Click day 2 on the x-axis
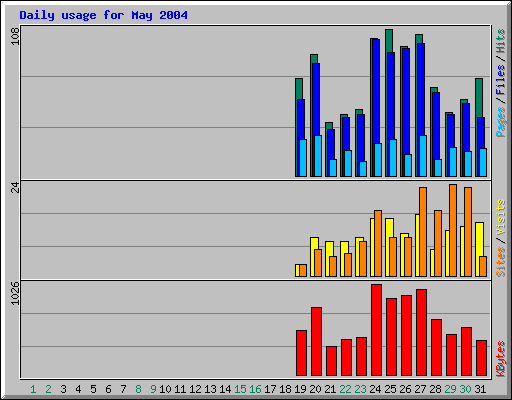 [x=48, y=389]
